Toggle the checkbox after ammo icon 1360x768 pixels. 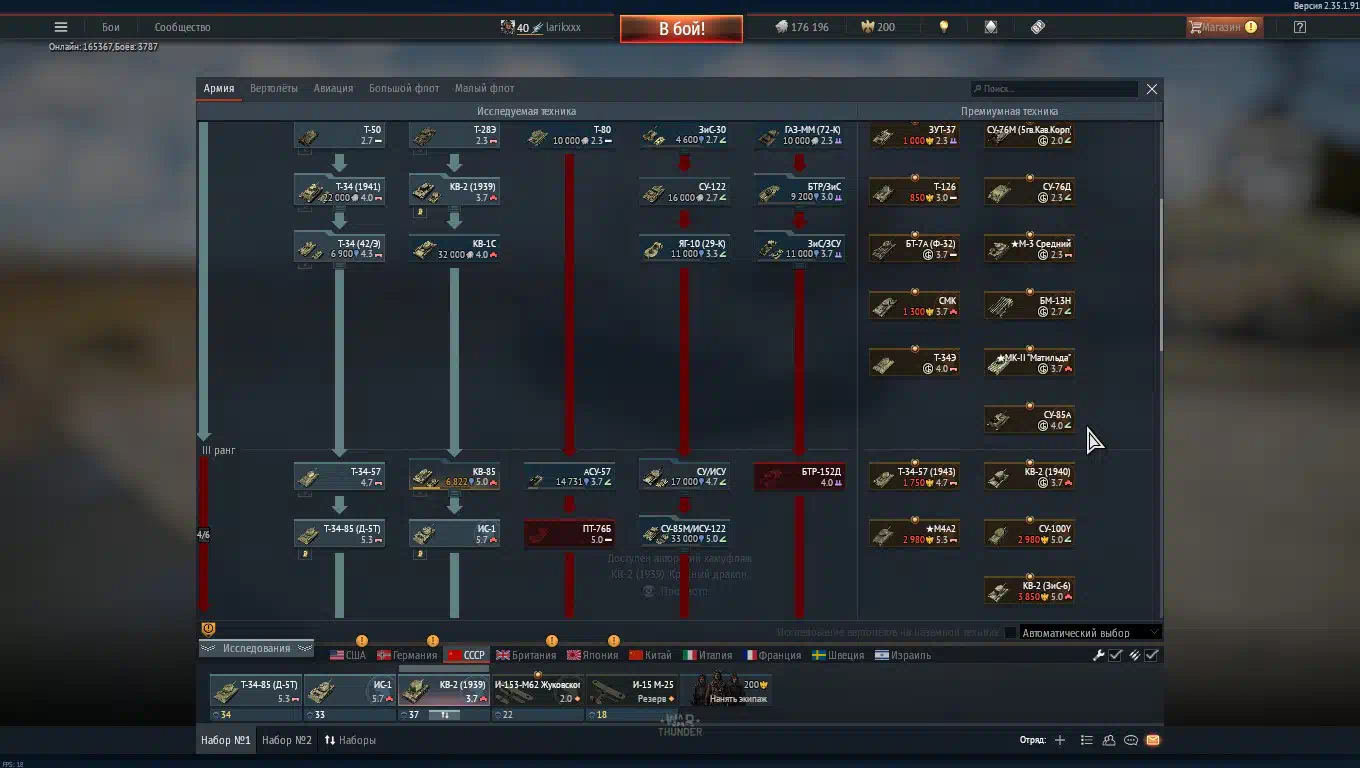1151,655
